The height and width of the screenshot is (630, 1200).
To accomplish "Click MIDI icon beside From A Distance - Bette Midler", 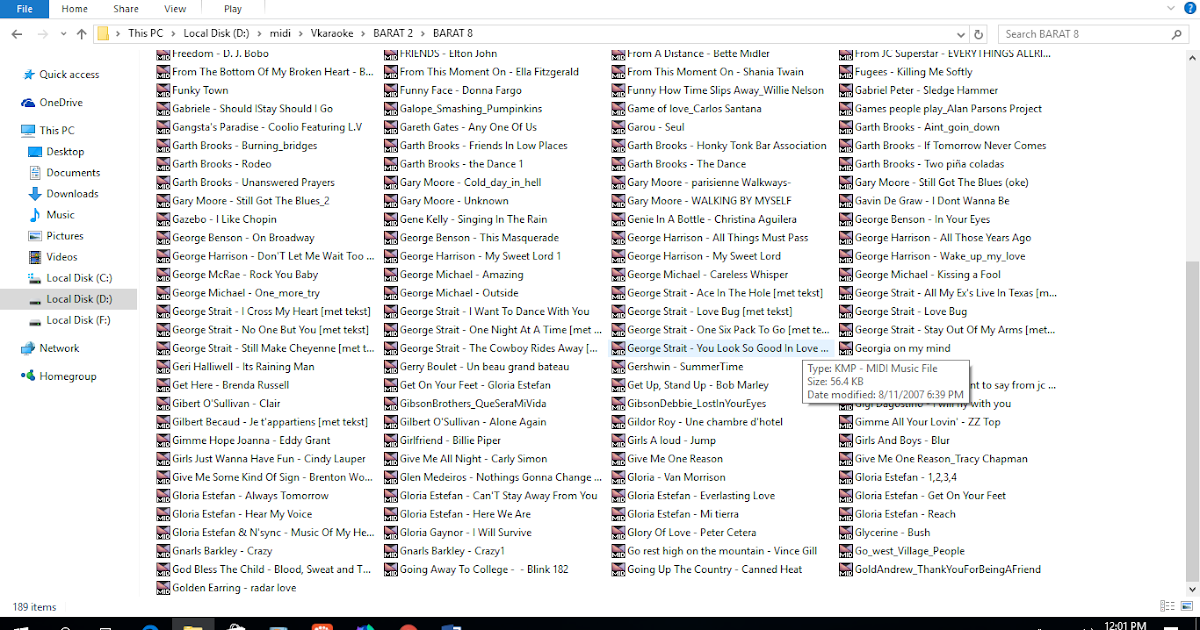I will click(x=618, y=54).
